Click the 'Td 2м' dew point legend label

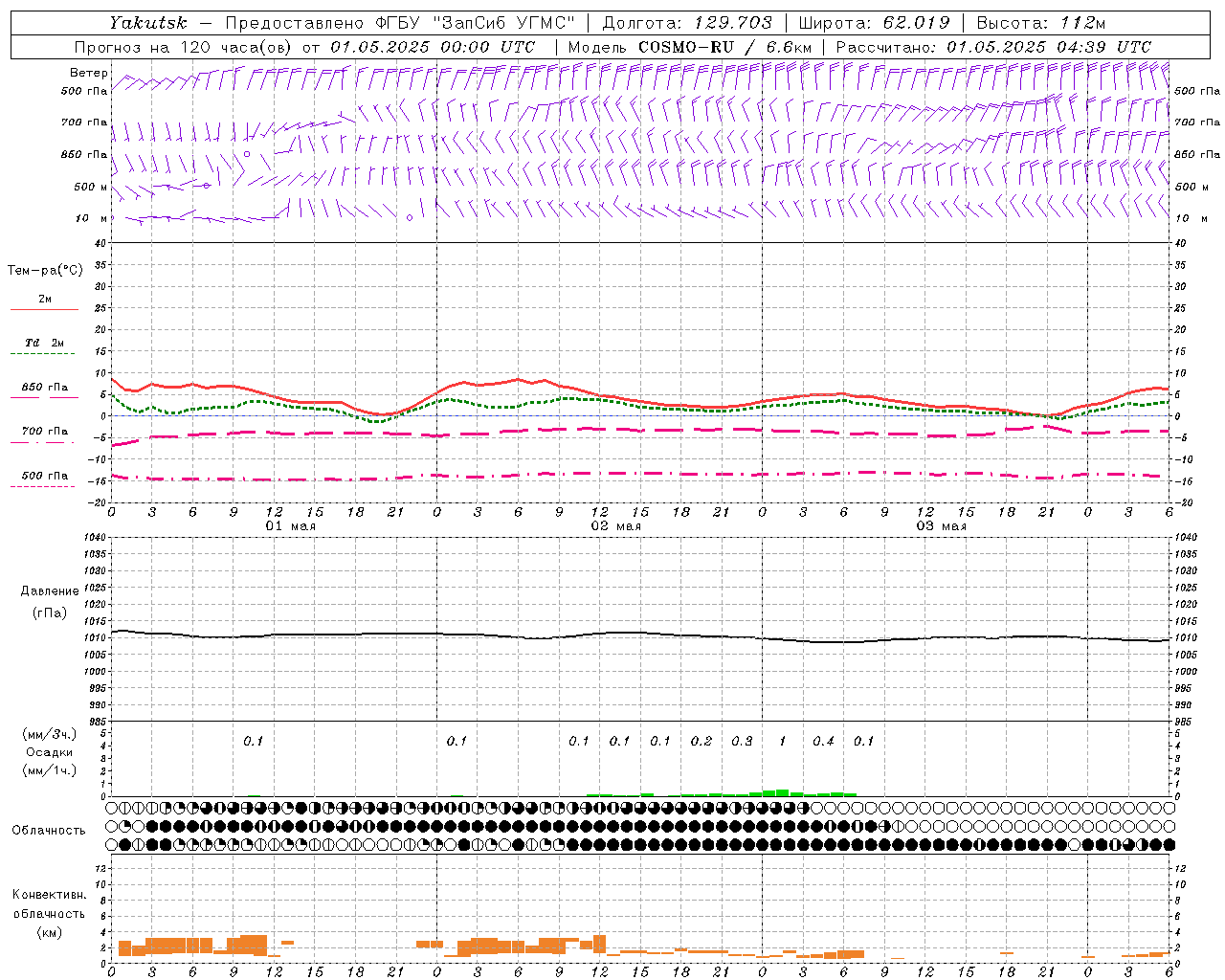point(44,343)
